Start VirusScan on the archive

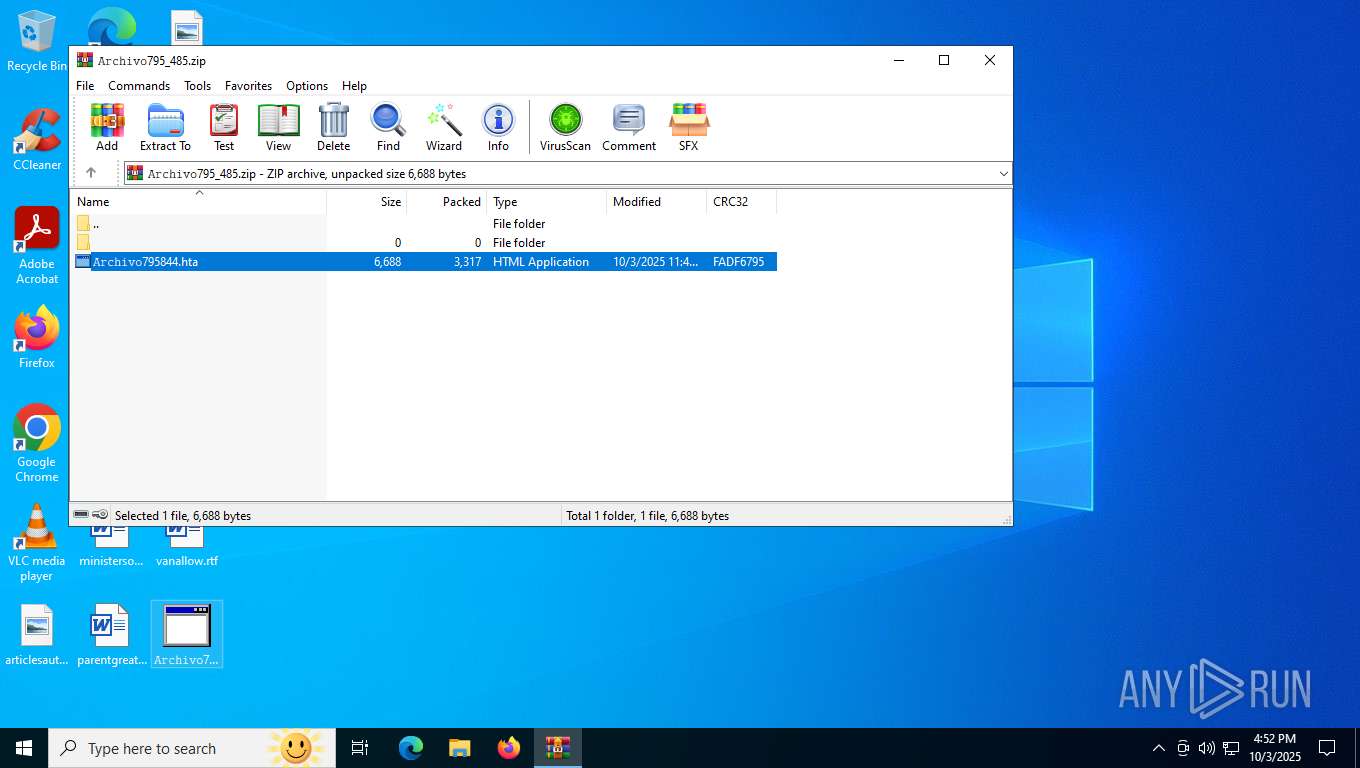pos(565,127)
